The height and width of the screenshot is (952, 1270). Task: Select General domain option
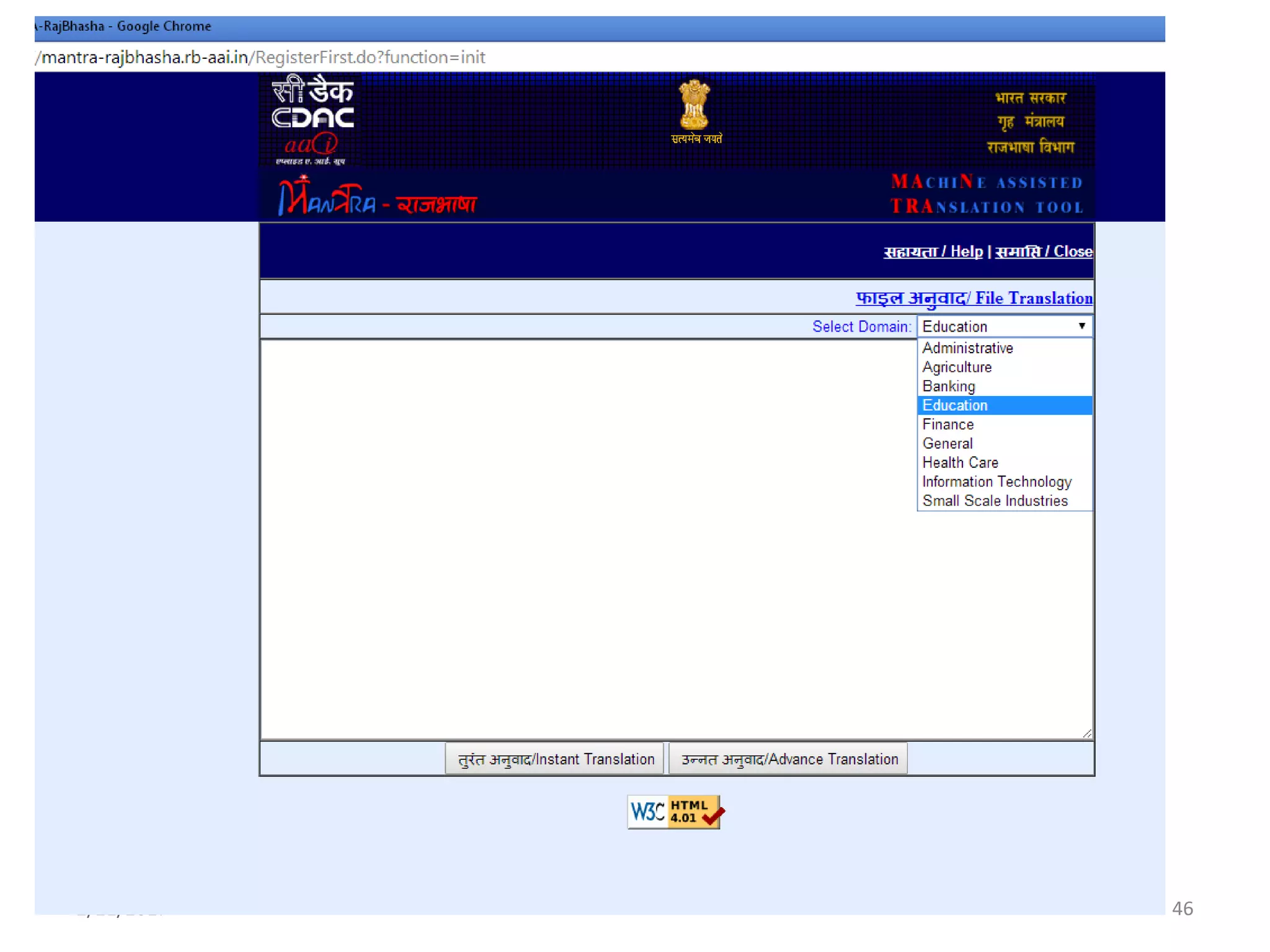point(948,444)
